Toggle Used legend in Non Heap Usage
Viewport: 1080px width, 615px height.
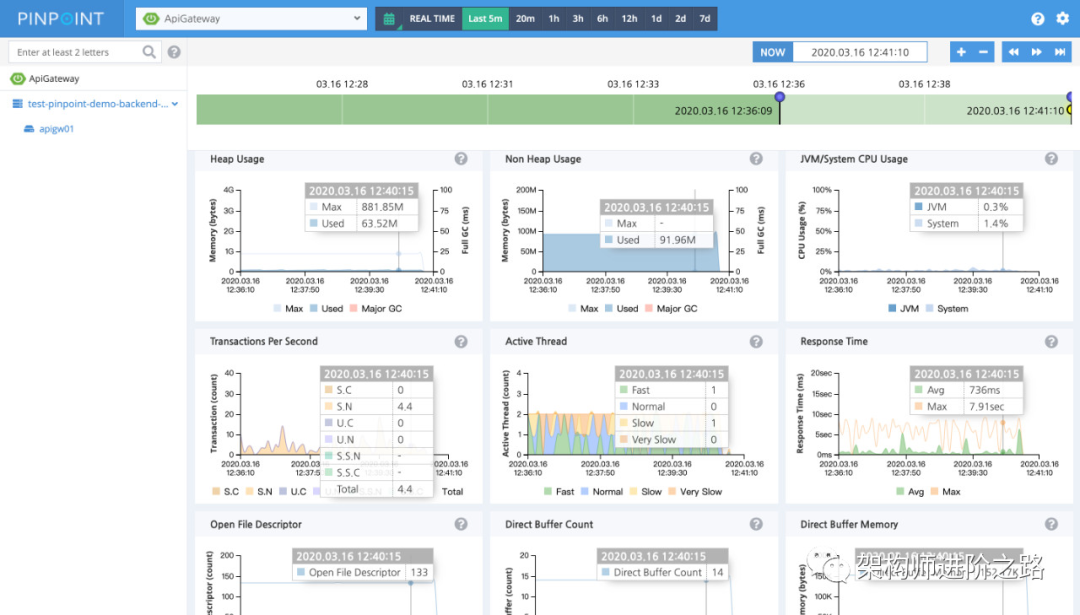point(621,309)
